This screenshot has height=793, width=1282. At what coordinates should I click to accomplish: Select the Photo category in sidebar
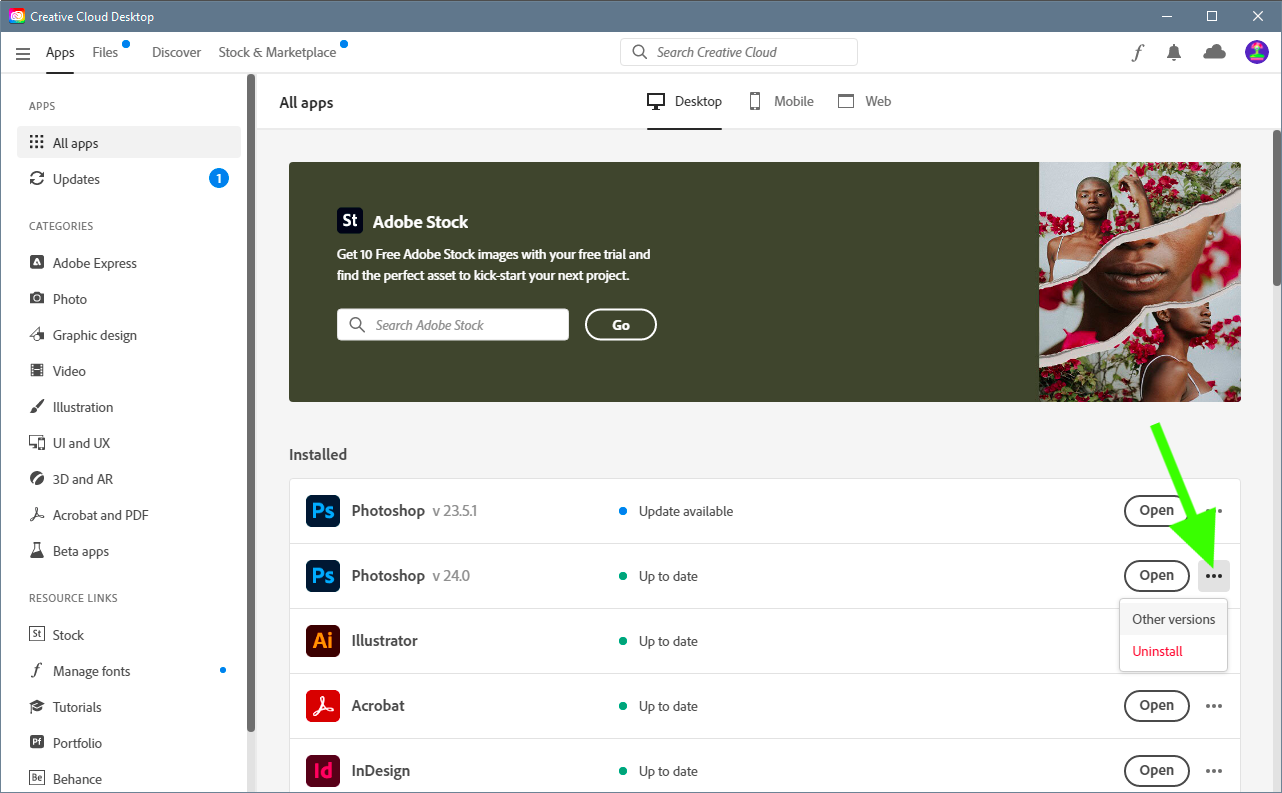70,298
